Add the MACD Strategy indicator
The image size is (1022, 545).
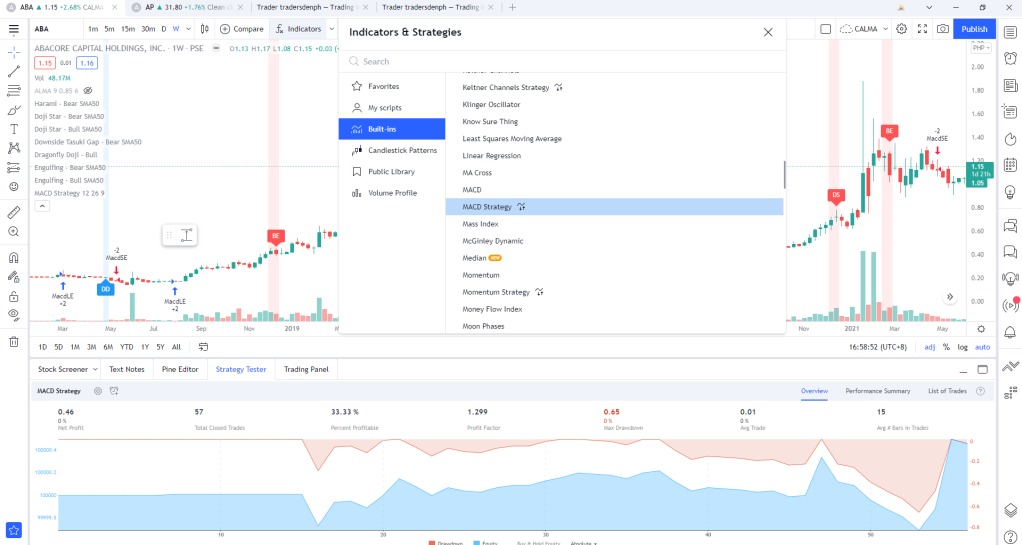click(615, 207)
